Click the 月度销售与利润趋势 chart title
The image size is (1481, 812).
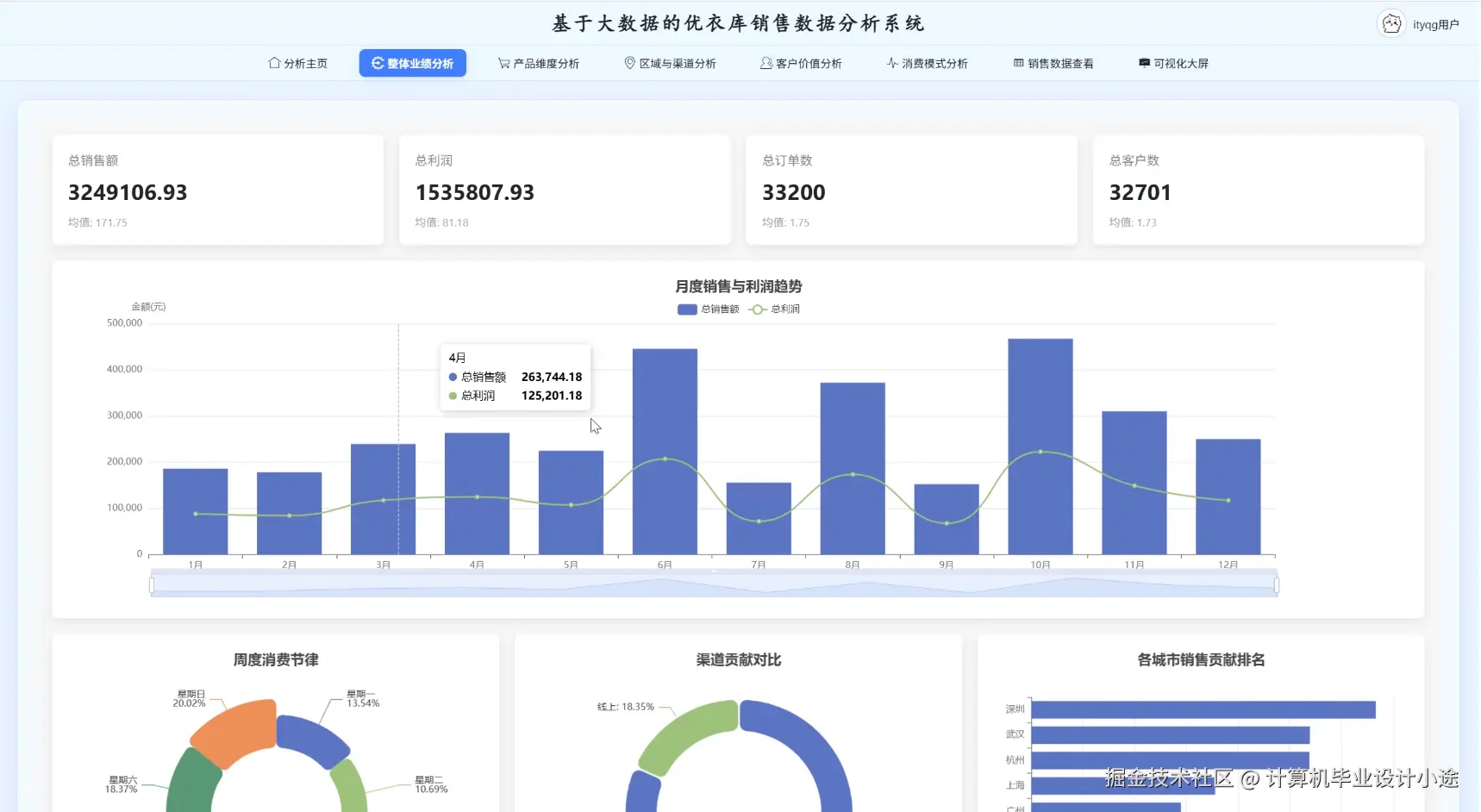click(739, 286)
